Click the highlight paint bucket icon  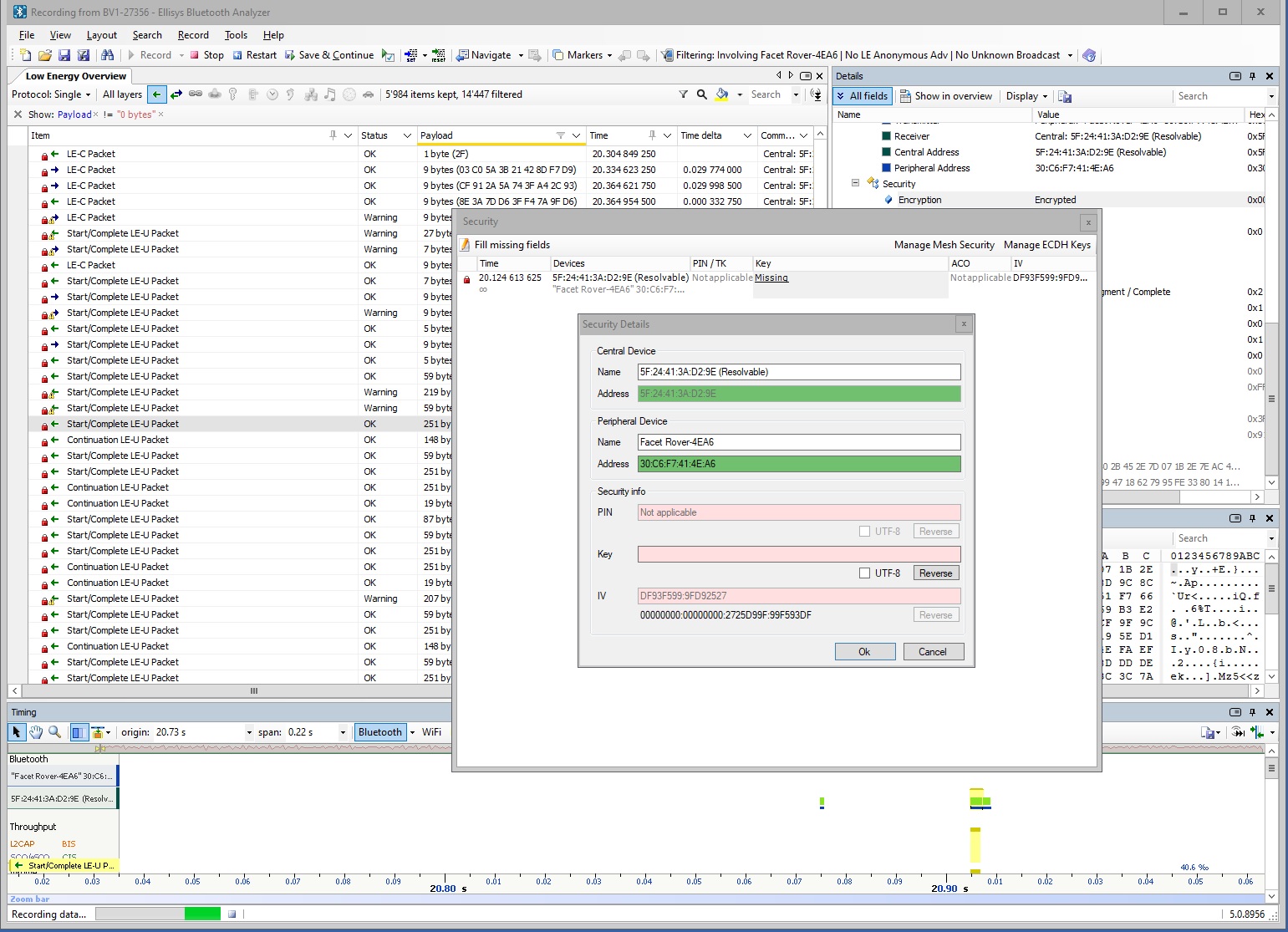point(721,94)
